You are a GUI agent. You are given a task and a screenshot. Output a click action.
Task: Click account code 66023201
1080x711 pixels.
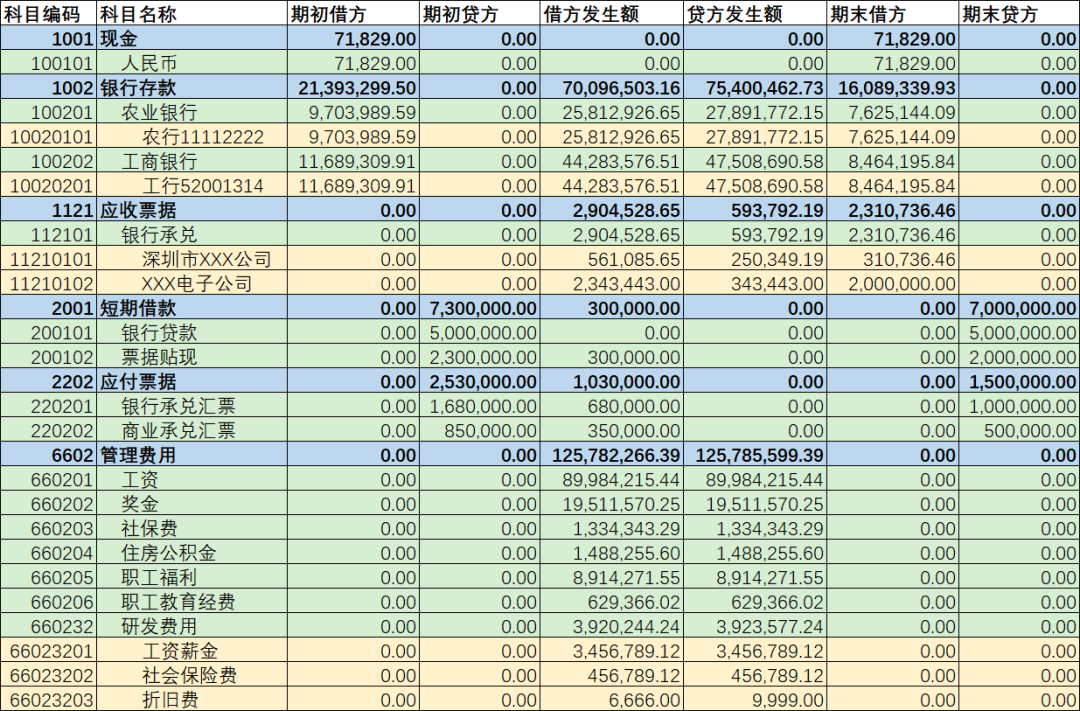[48, 650]
